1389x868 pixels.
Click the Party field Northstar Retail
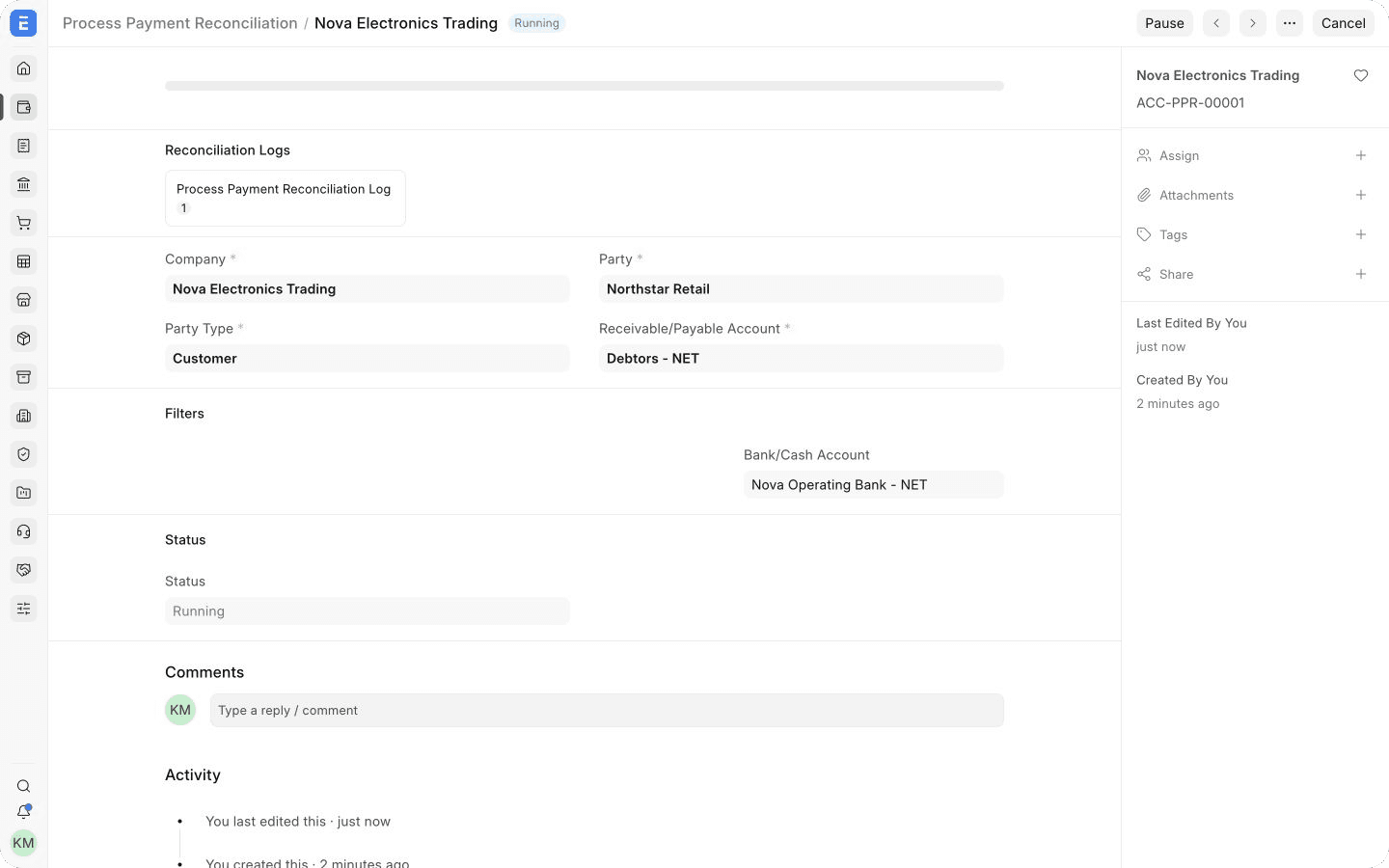[802, 289]
